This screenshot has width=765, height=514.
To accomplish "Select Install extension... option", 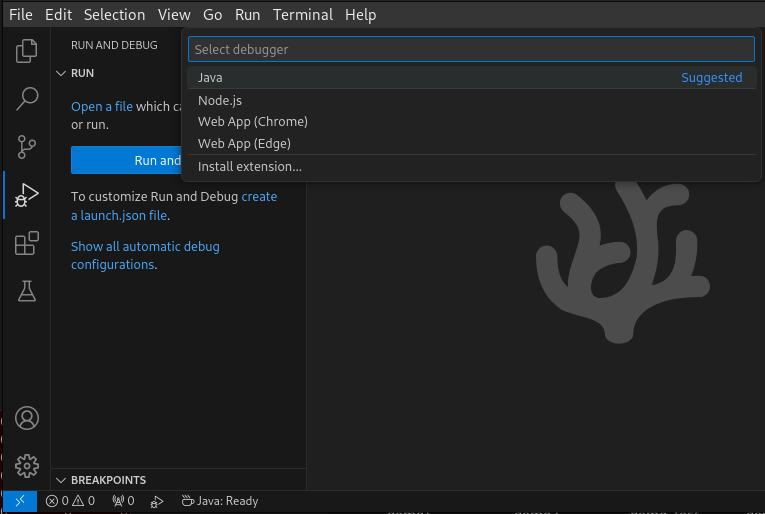I will 471,167.
